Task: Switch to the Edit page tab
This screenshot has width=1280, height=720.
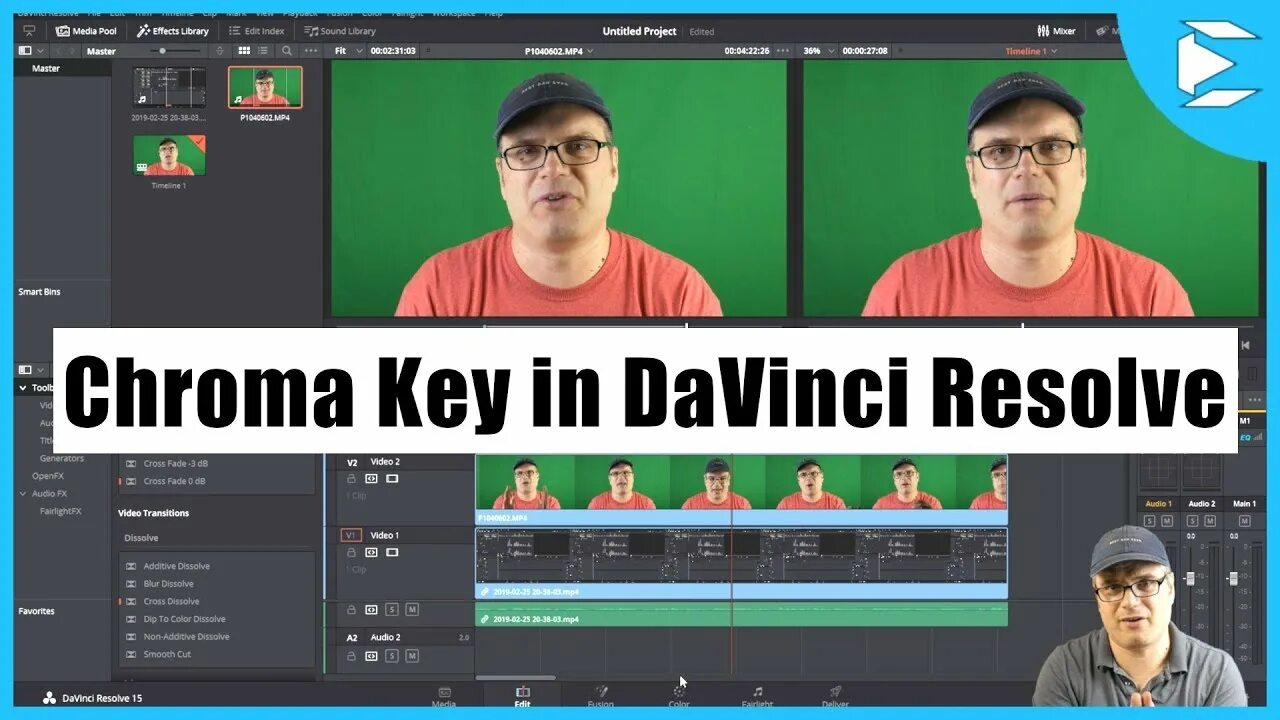Action: click(x=522, y=697)
